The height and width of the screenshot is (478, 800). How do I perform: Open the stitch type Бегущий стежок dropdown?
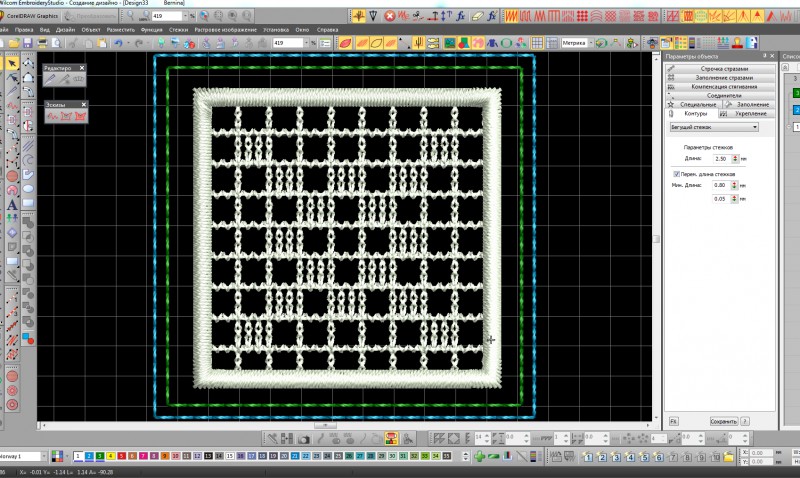(x=714, y=127)
